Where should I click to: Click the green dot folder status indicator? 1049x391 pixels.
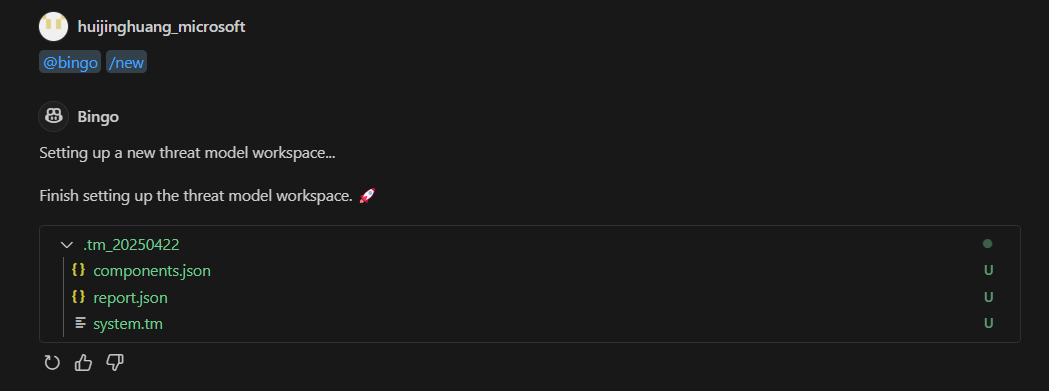tap(987, 244)
